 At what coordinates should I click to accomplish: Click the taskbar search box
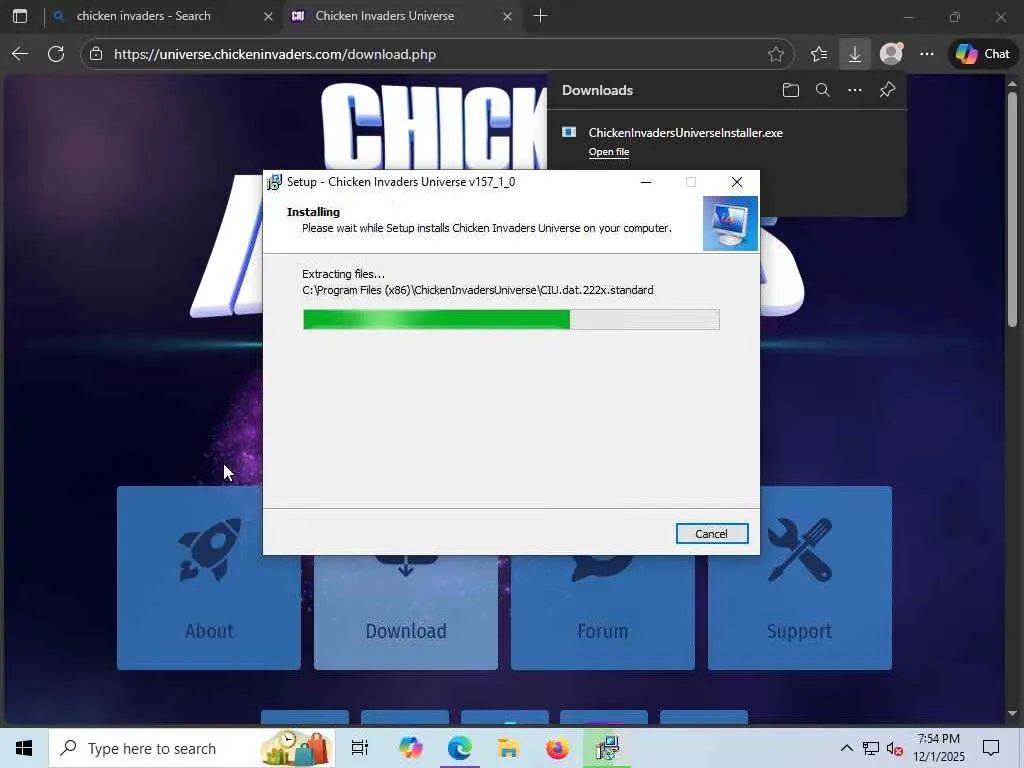pyautogui.click(x=192, y=748)
